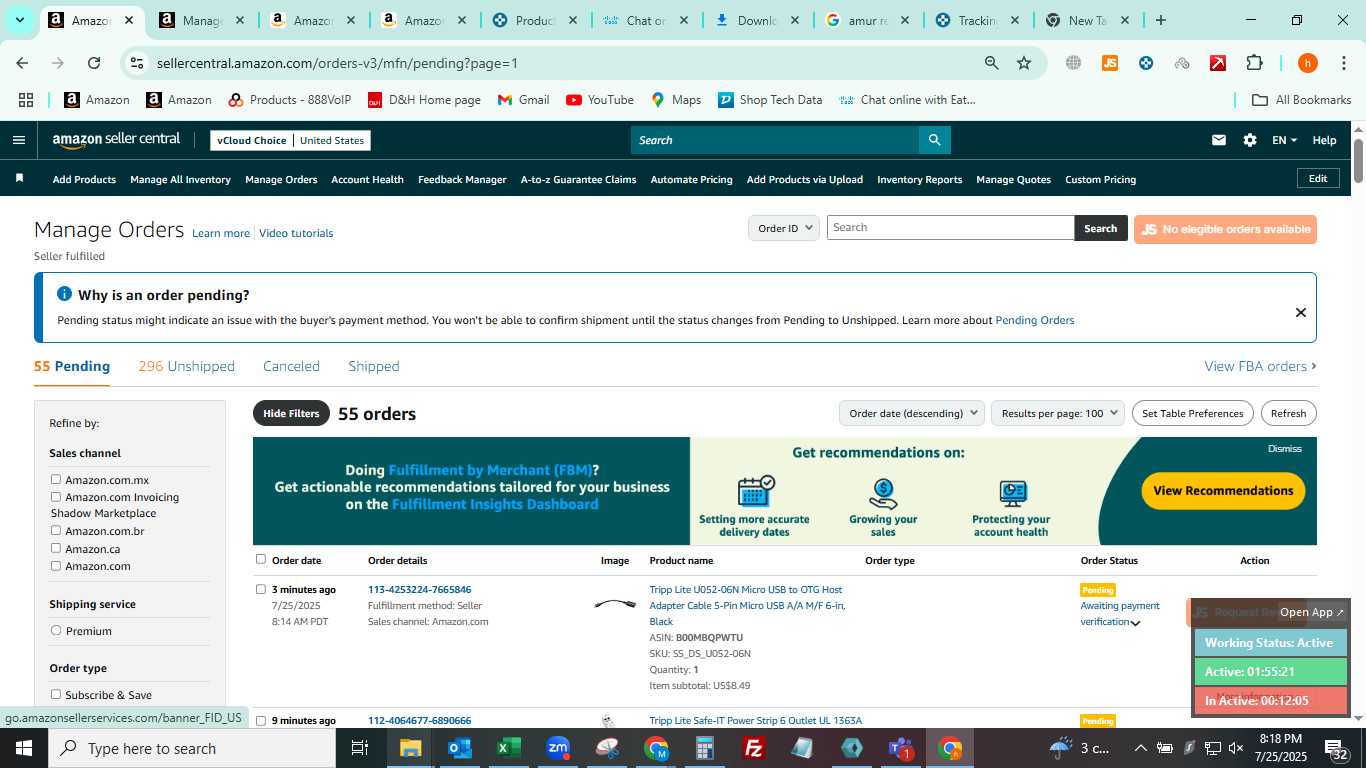
Task: Click Set Table Preferences button
Action: click(x=1192, y=413)
